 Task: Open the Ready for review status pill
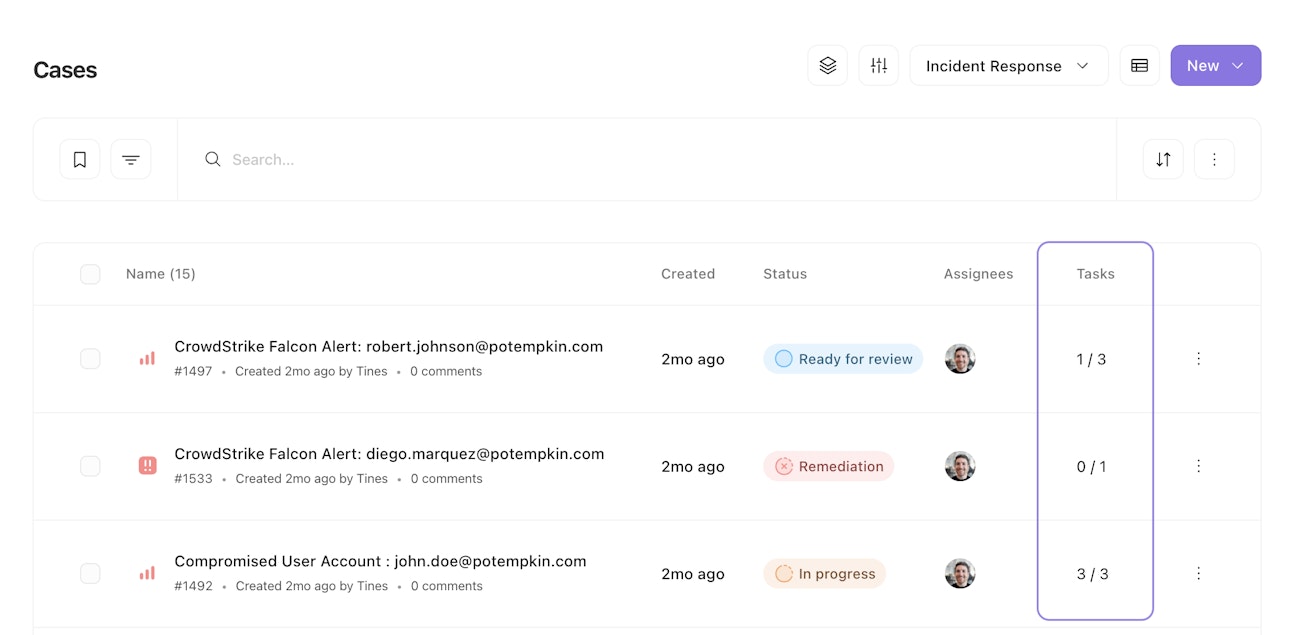(x=843, y=359)
